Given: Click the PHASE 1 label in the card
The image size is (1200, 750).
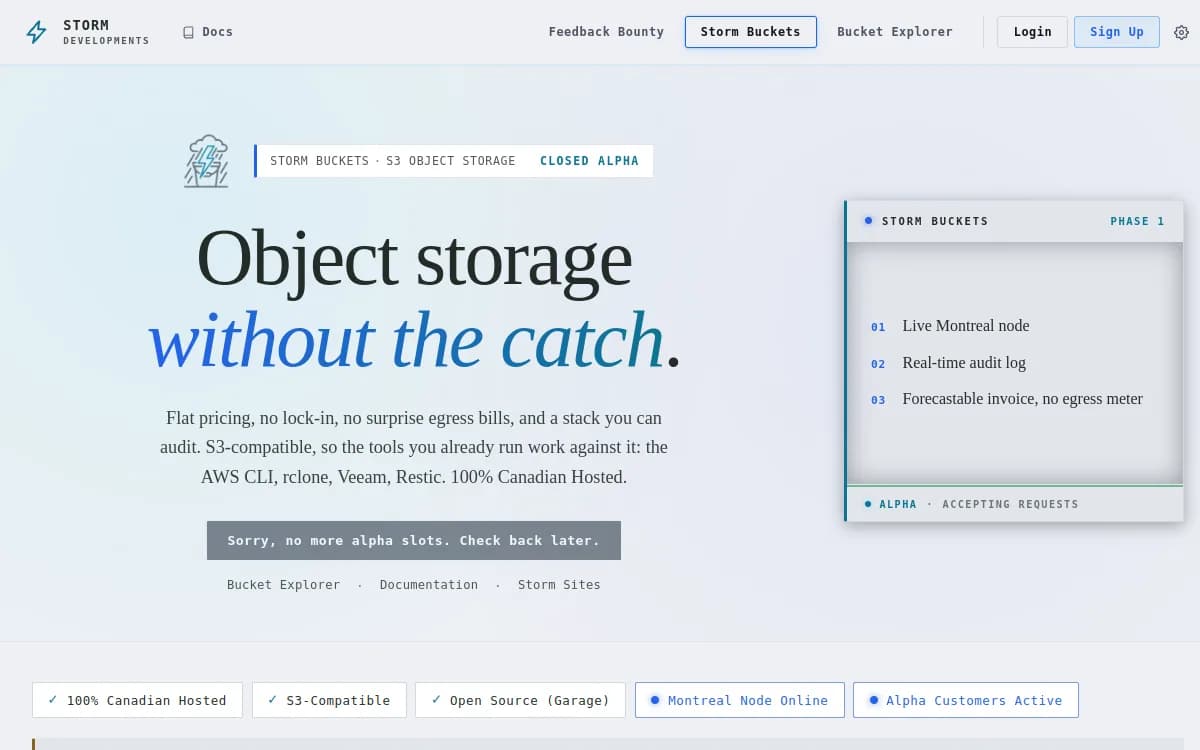Looking at the screenshot, I should click(x=1137, y=221).
